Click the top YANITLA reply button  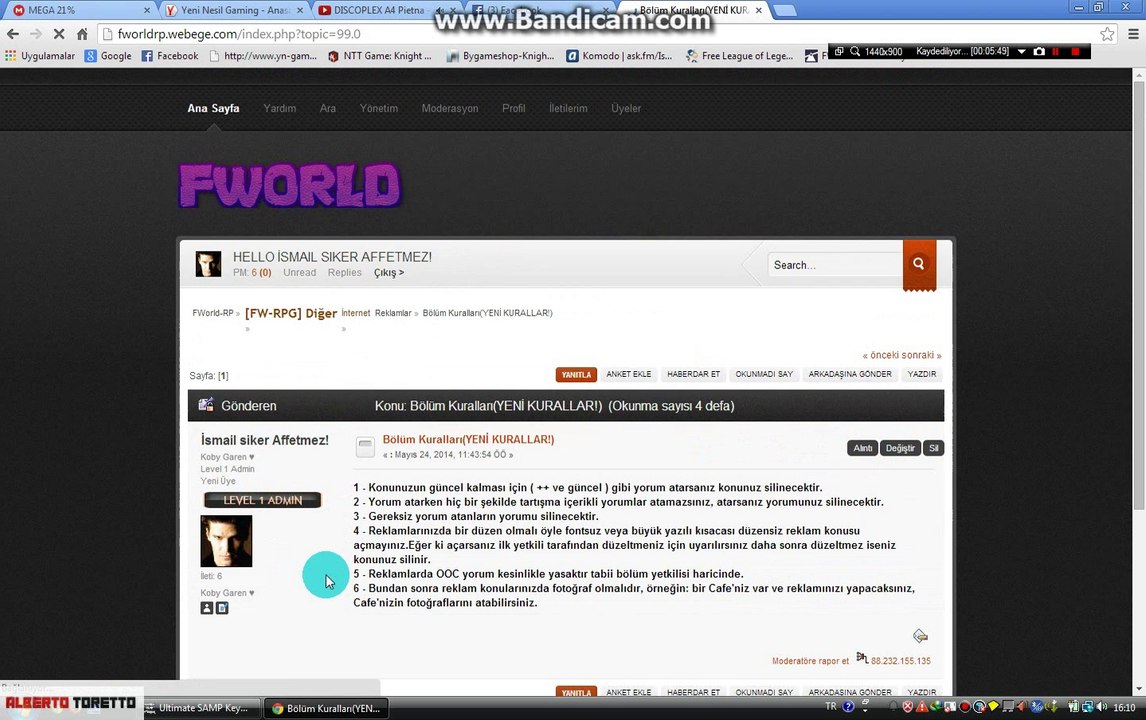coord(576,374)
